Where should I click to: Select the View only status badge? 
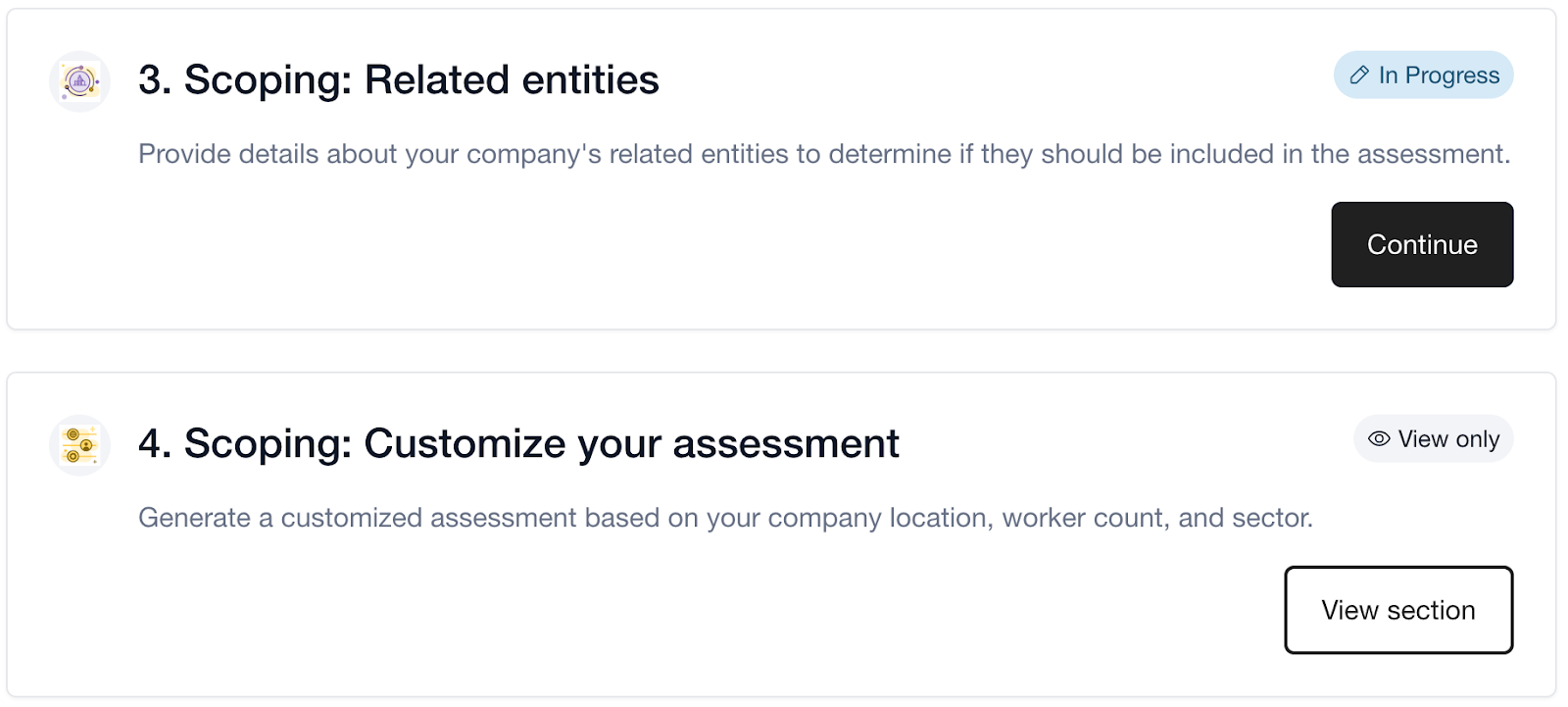point(1434,439)
